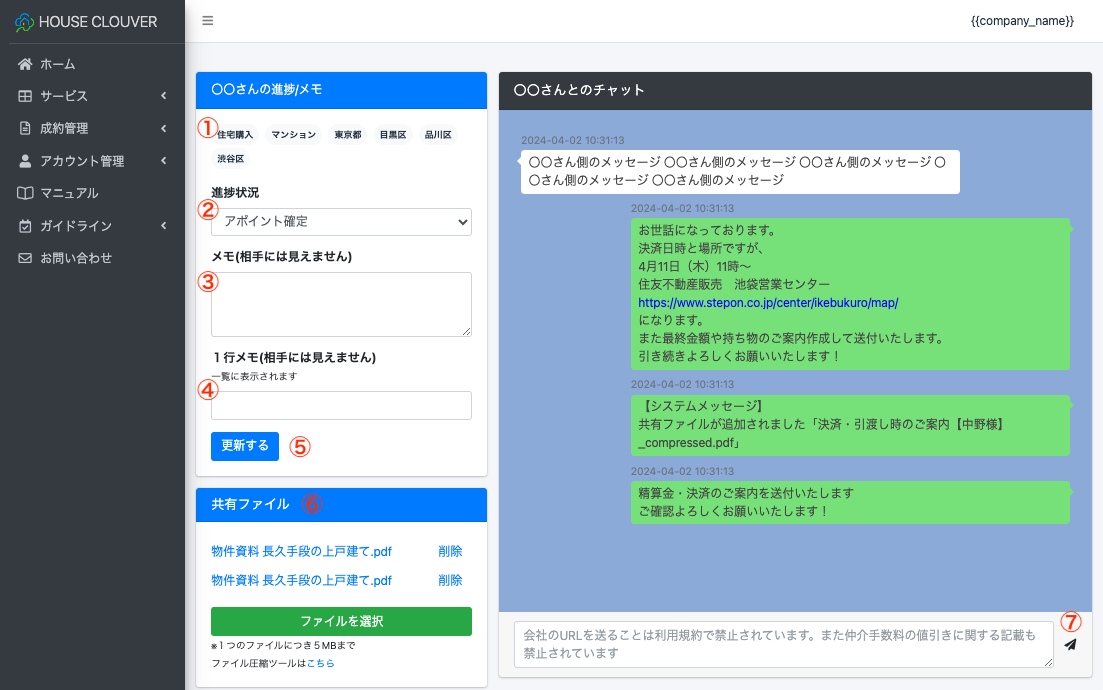Open first 物件資料 長久手段の上戸建て.pdf link
This screenshot has height=690, width=1103.
tap(301, 551)
